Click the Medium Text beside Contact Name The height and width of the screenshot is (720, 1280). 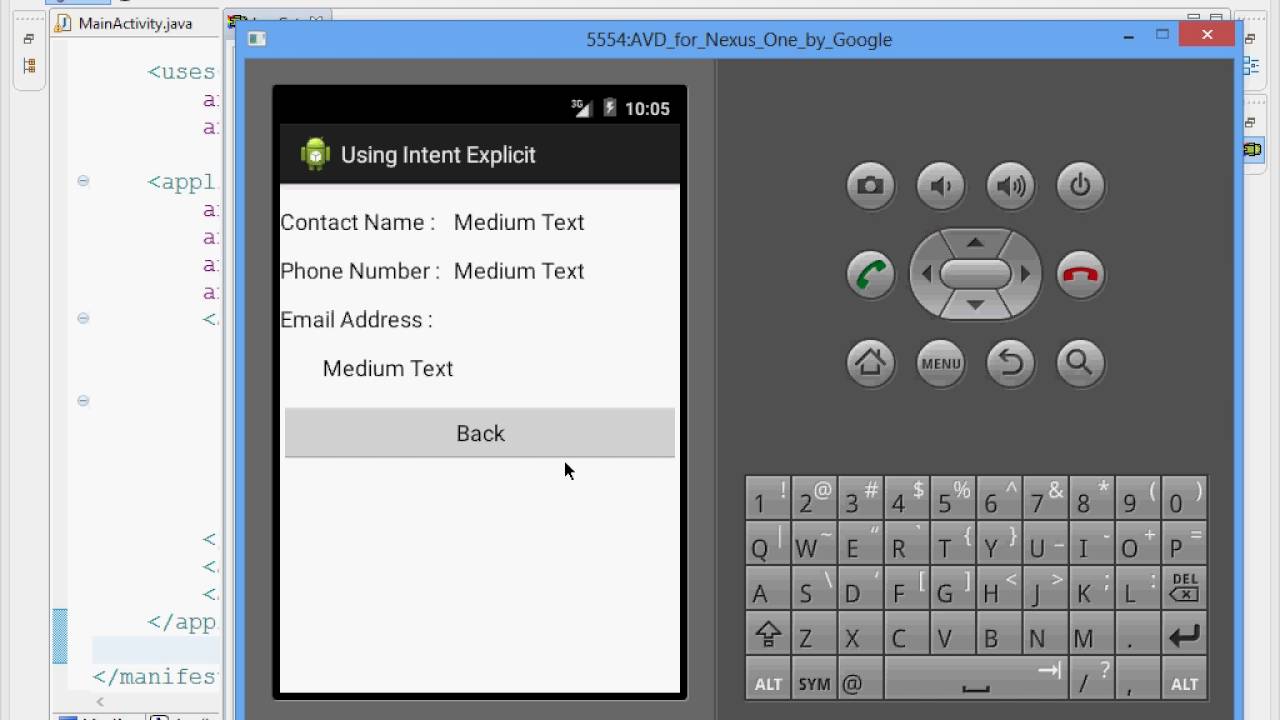tap(519, 222)
